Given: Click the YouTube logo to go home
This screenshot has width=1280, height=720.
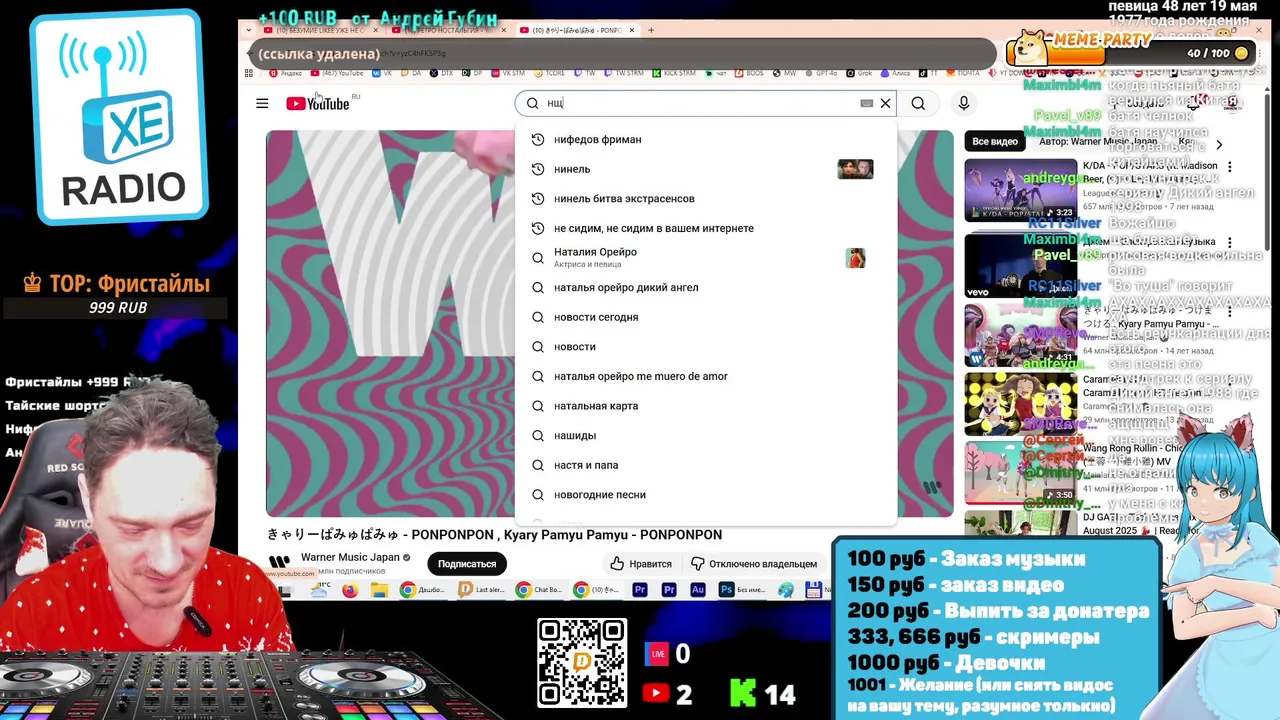Looking at the screenshot, I should [x=318, y=104].
